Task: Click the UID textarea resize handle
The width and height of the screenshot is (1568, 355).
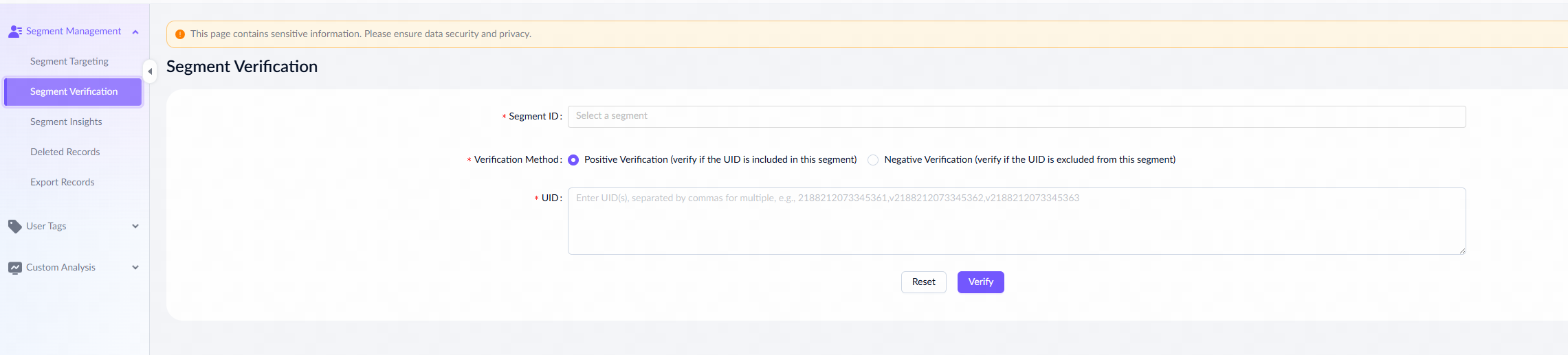Action: pos(1462,251)
